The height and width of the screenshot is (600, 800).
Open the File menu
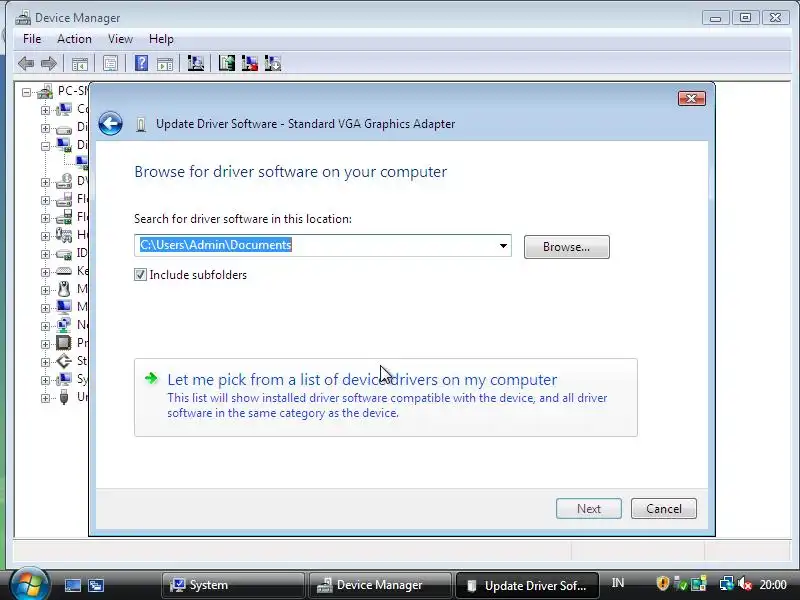(x=32, y=39)
